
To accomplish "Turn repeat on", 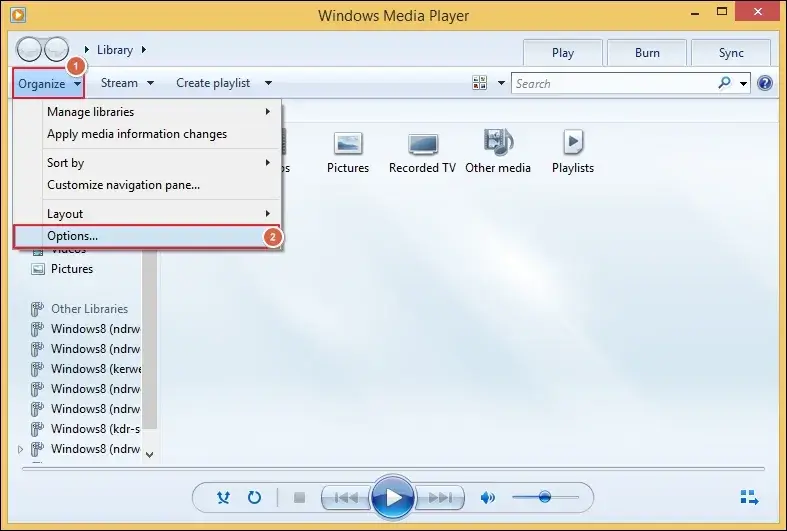I will click(254, 497).
